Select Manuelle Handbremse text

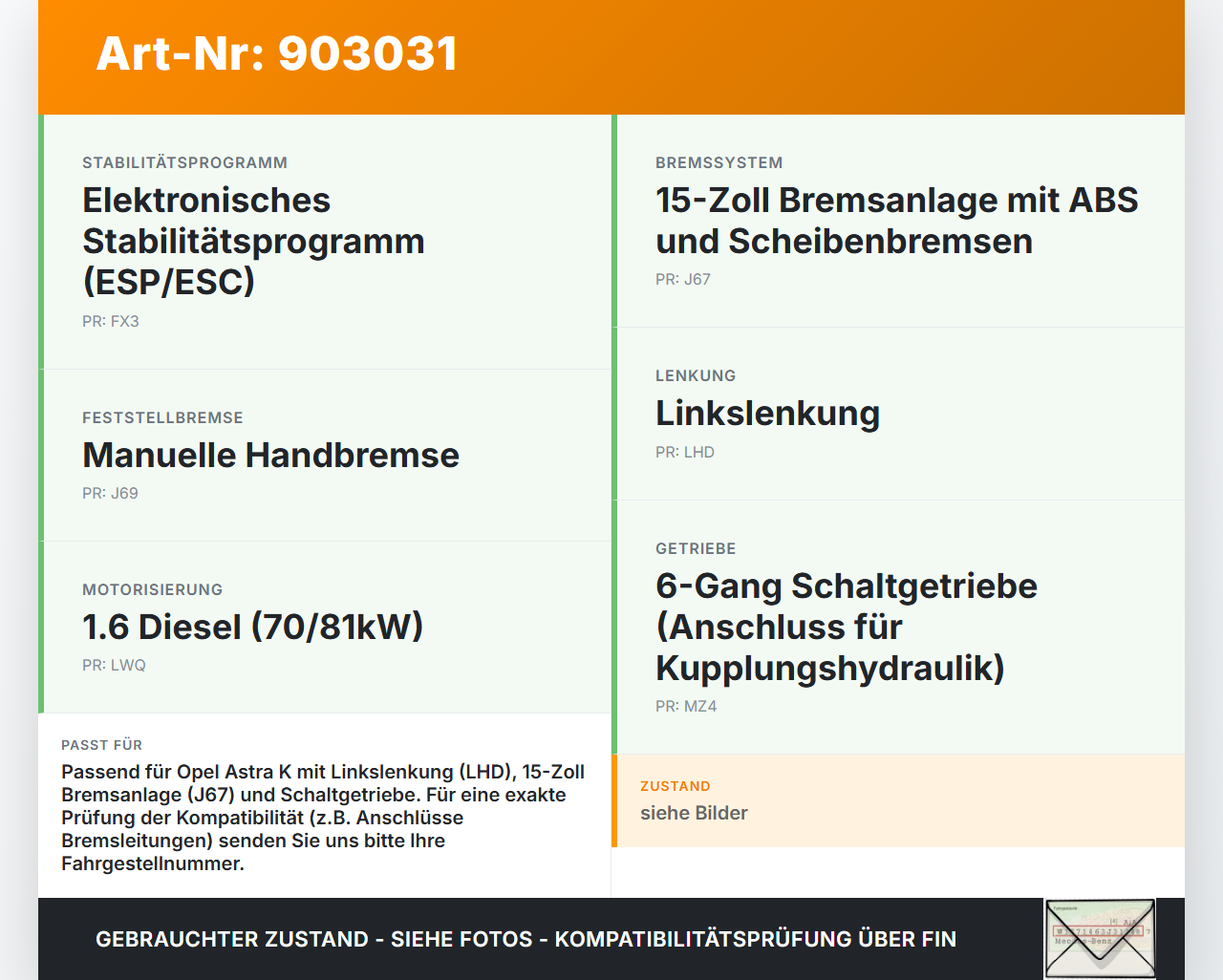click(x=270, y=455)
